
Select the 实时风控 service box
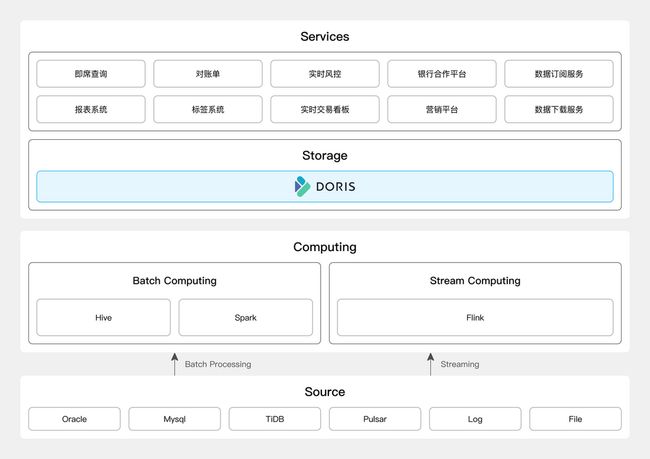[x=325, y=74]
